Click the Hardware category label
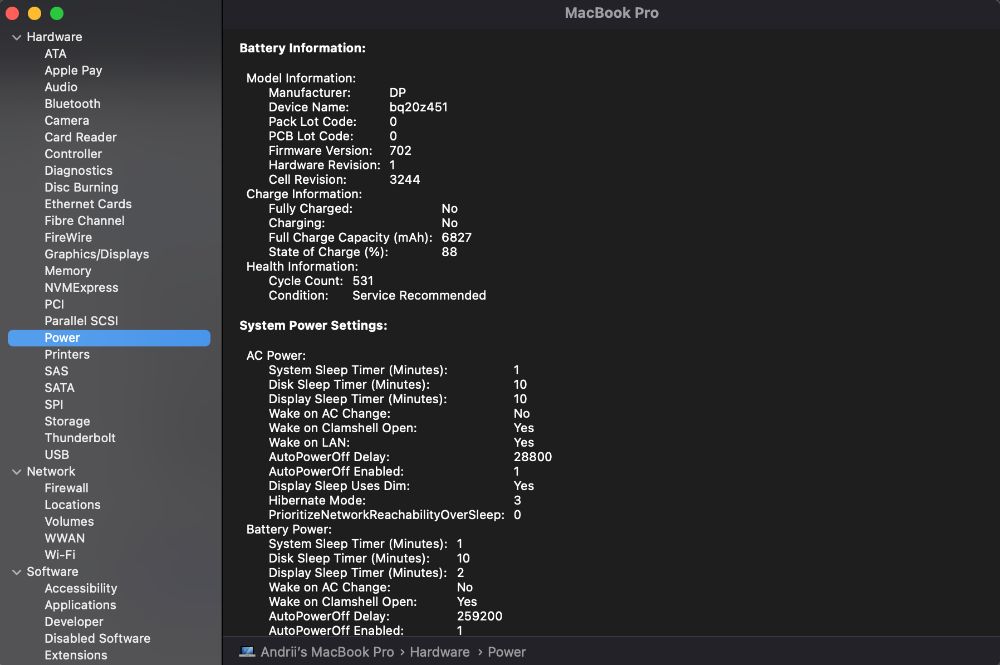Screen dimensions: 1000x665 [54, 37]
